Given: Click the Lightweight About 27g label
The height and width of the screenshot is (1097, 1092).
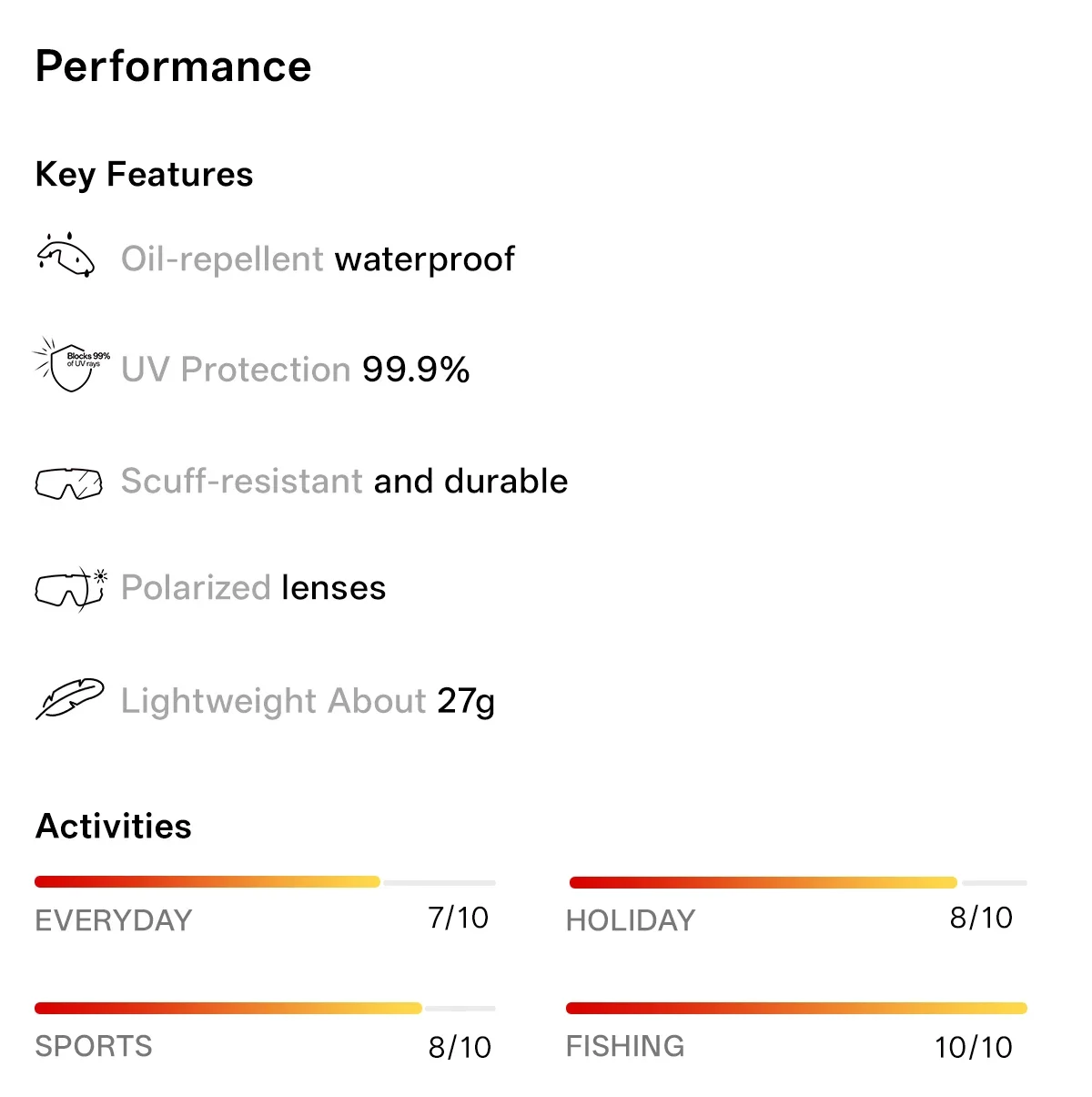Looking at the screenshot, I should (308, 701).
